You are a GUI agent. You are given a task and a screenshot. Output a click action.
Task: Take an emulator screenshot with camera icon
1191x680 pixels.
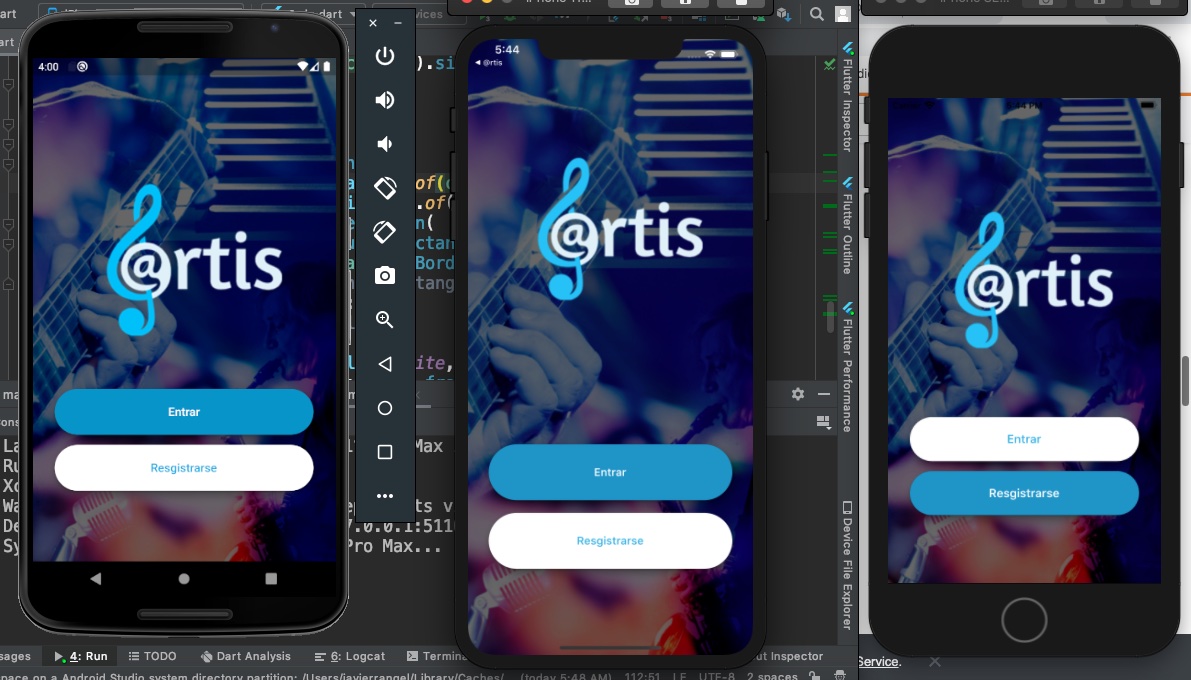[385, 276]
